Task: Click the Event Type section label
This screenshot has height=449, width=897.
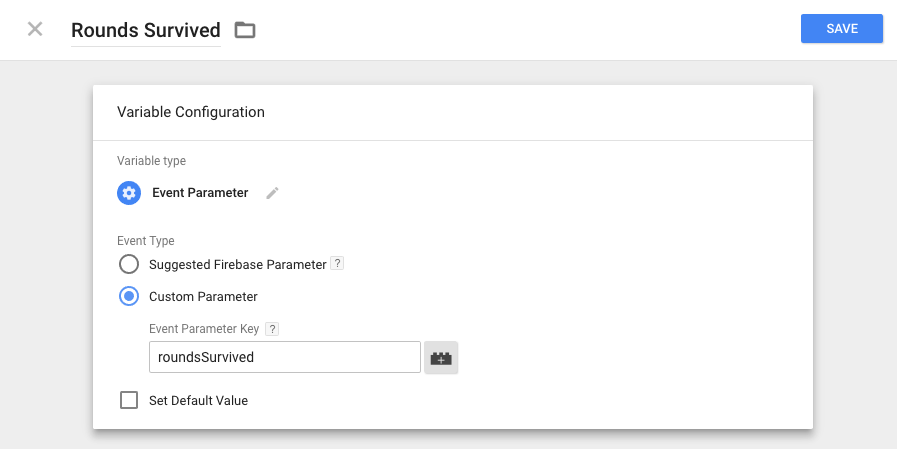Action: [x=146, y=241]
